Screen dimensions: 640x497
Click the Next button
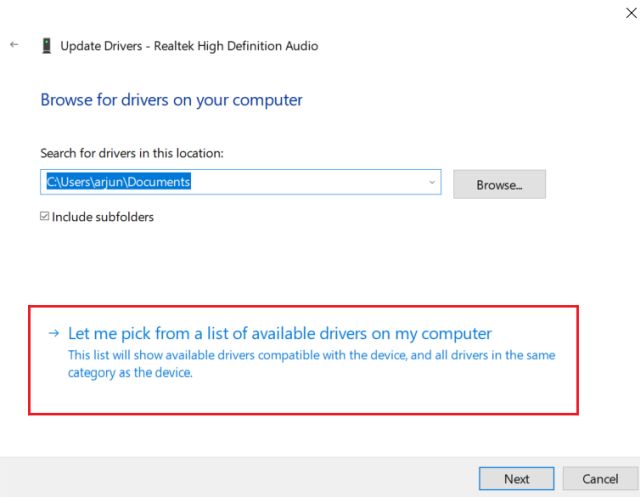pos(516,479)
